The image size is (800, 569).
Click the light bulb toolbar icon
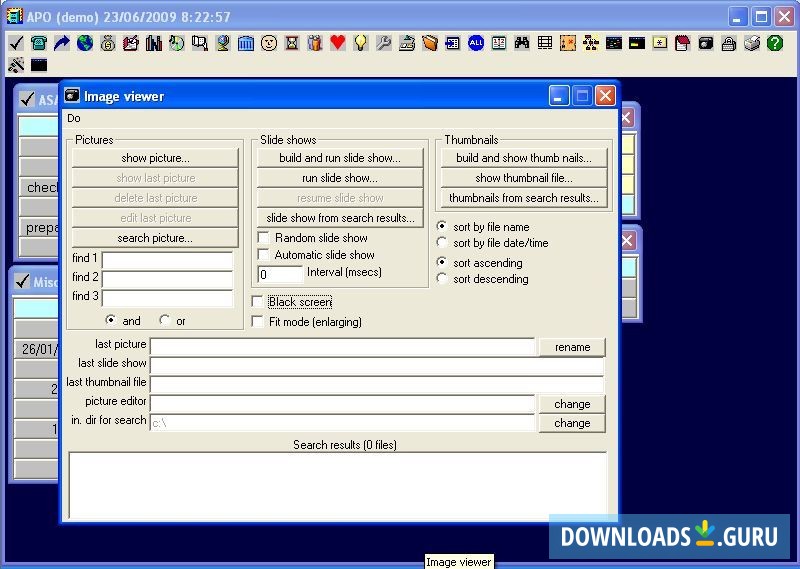click(360, 43)
